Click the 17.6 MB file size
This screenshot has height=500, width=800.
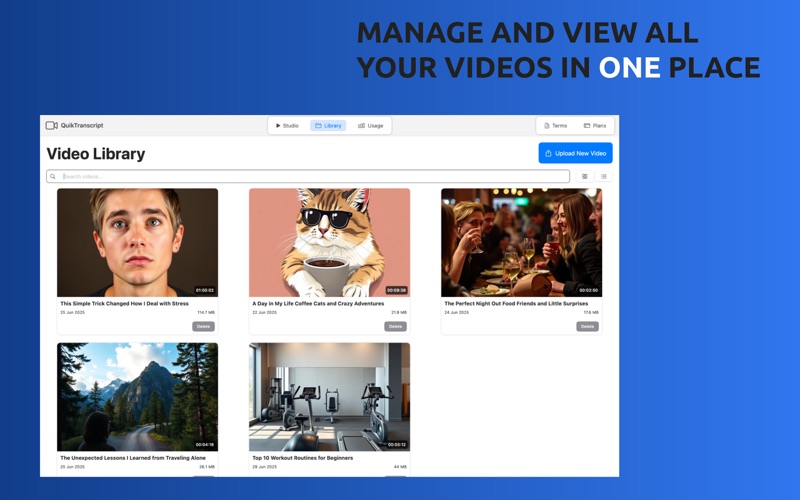coord(591,313)
